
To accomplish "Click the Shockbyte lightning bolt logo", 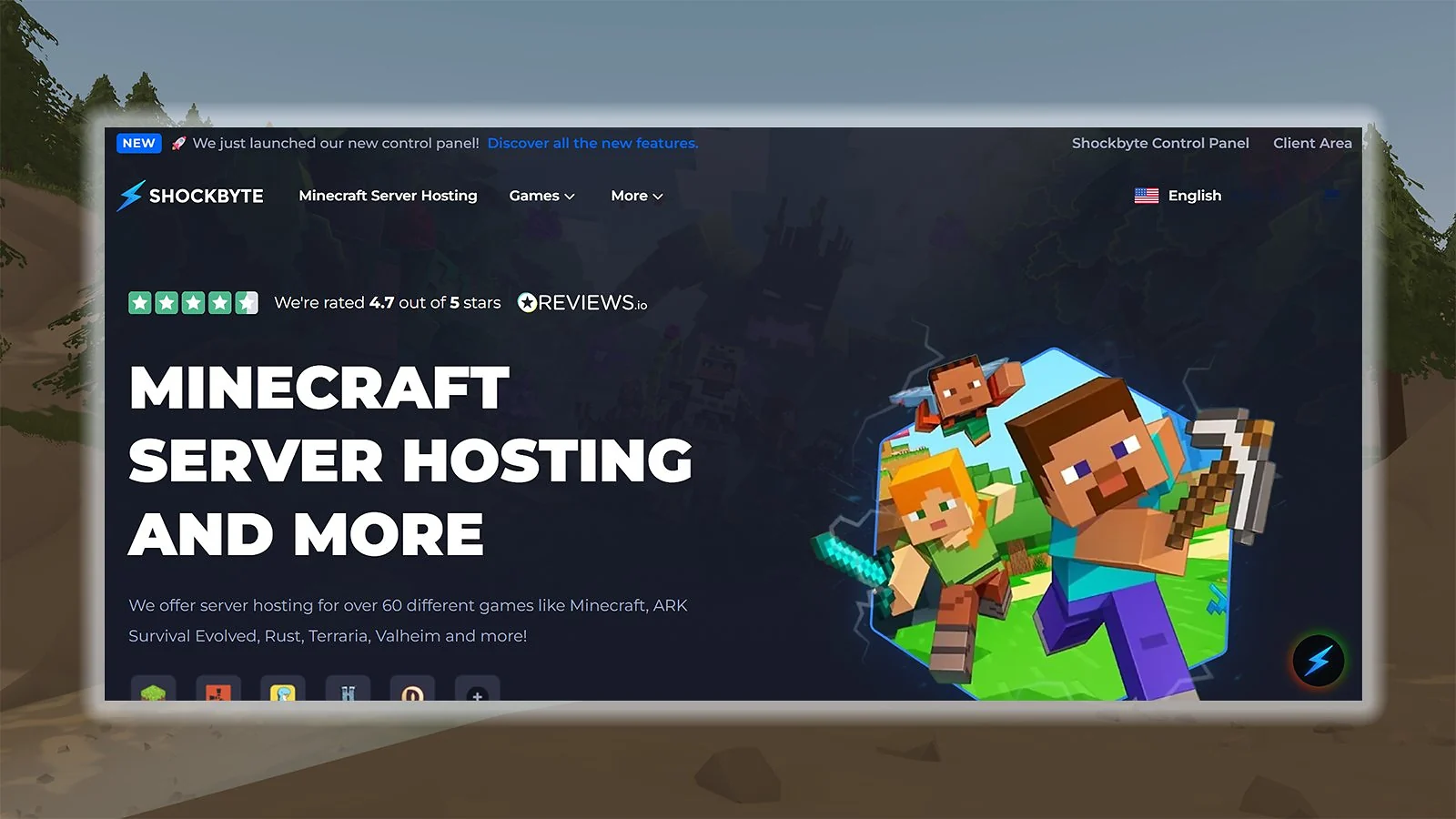I will (x=131, y=196).
